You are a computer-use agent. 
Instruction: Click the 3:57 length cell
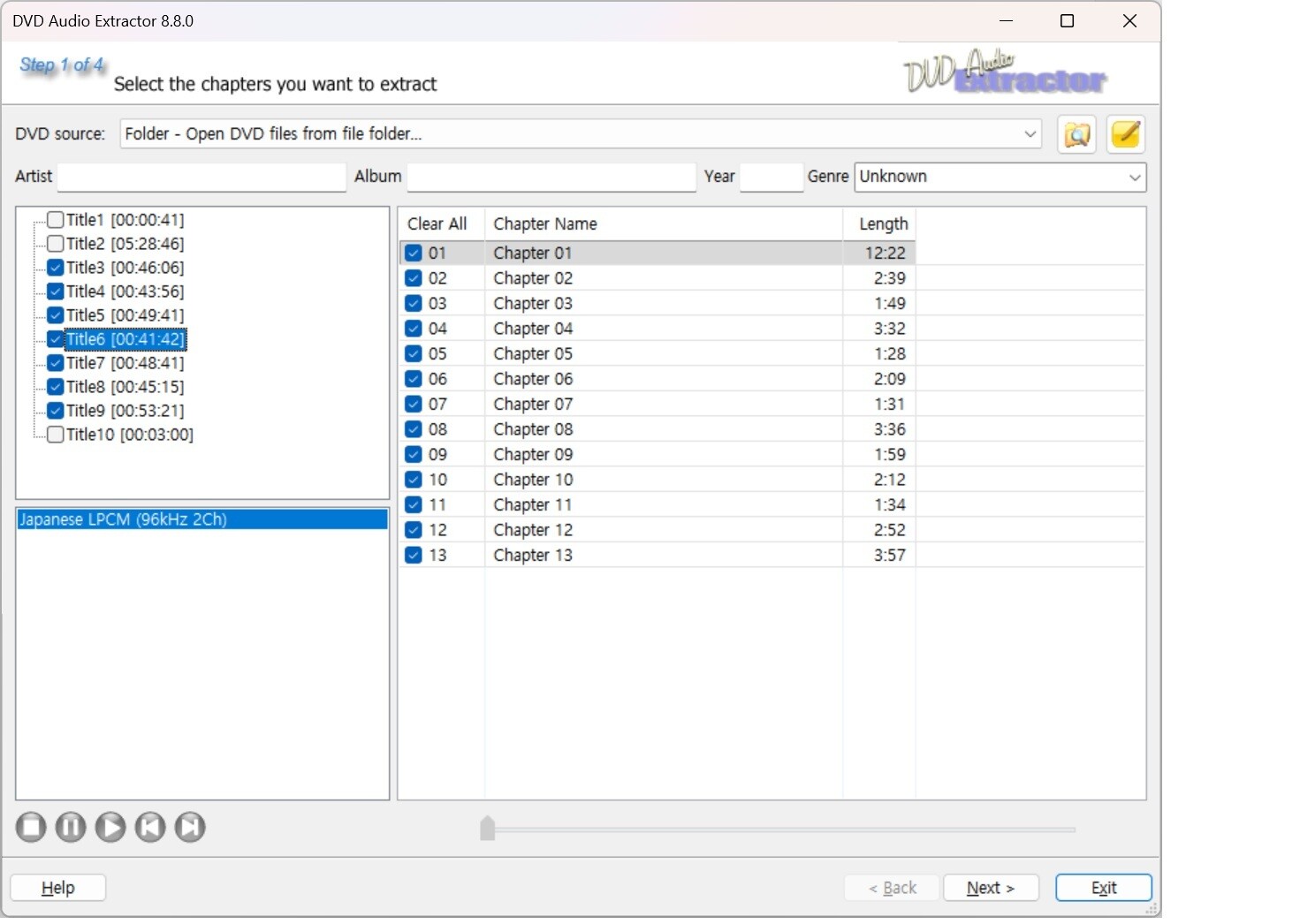click(879, 555)
